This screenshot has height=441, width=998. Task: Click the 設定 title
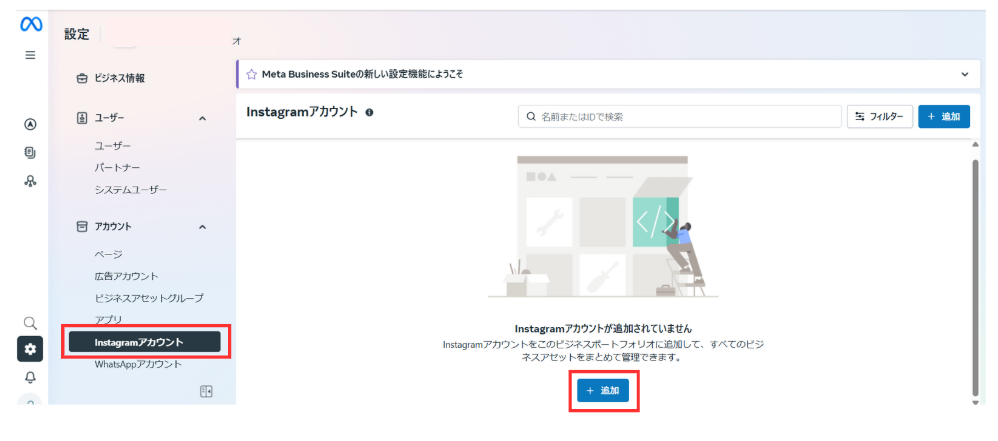pos(77,34)
